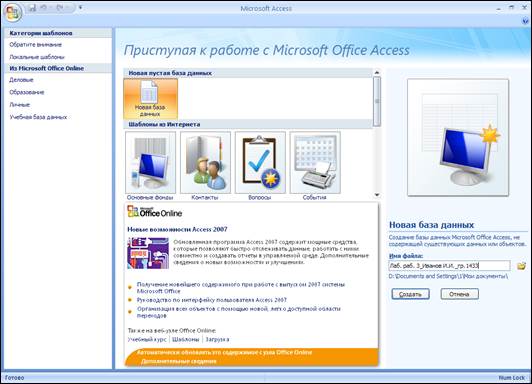The height and width of the screenshot is (384, 532).
Task: Select Локальные шаблоны category
Action: 37,57
